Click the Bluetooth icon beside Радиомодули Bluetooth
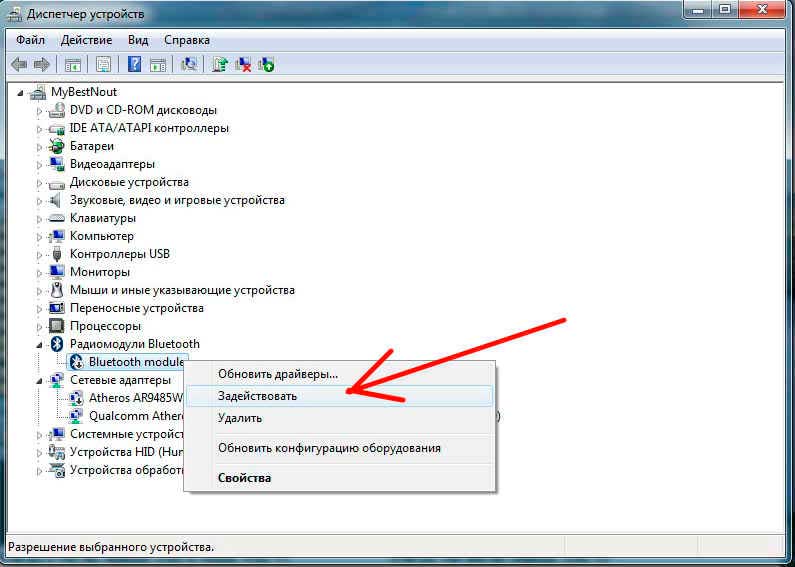The image size is (795, 567). coord(57,344)
